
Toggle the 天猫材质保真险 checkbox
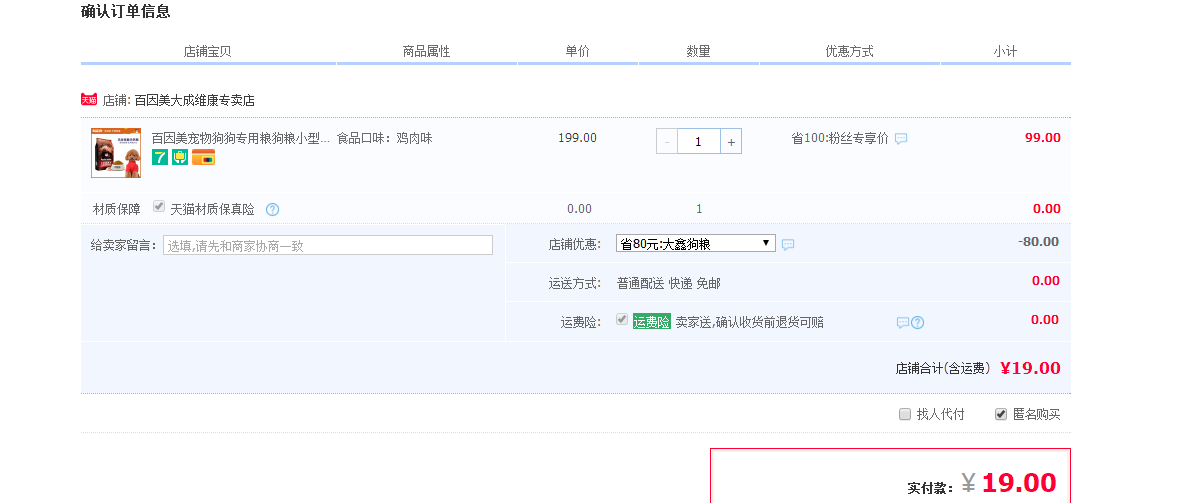point(159,207)
